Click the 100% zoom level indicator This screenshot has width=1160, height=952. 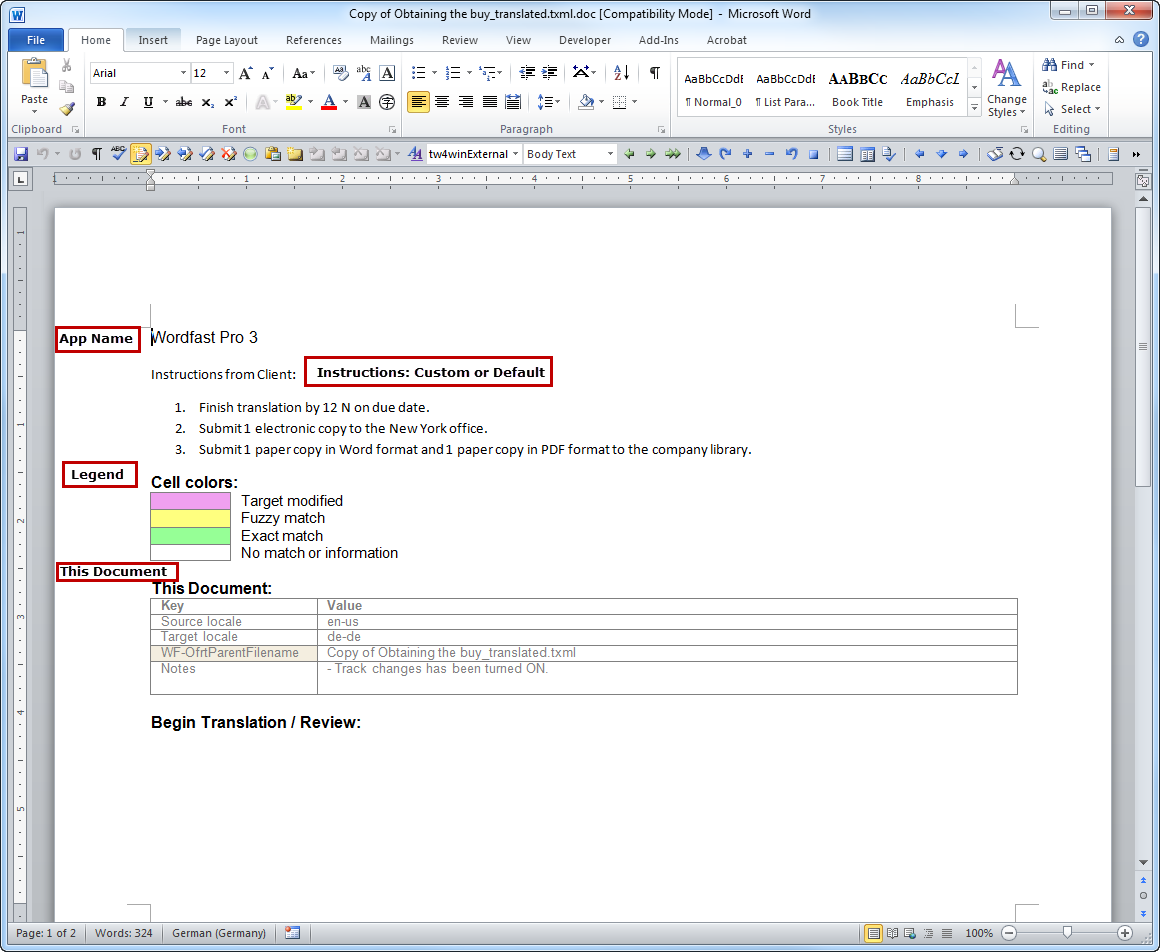979,934
